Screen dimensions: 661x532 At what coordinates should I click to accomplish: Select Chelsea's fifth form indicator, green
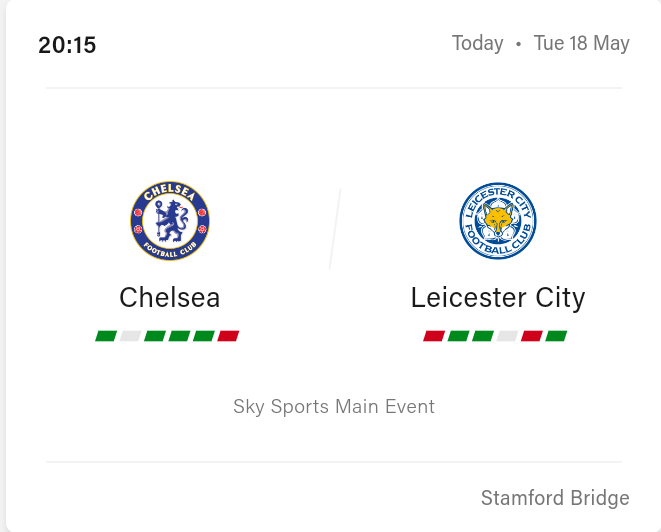coord(204,336)
